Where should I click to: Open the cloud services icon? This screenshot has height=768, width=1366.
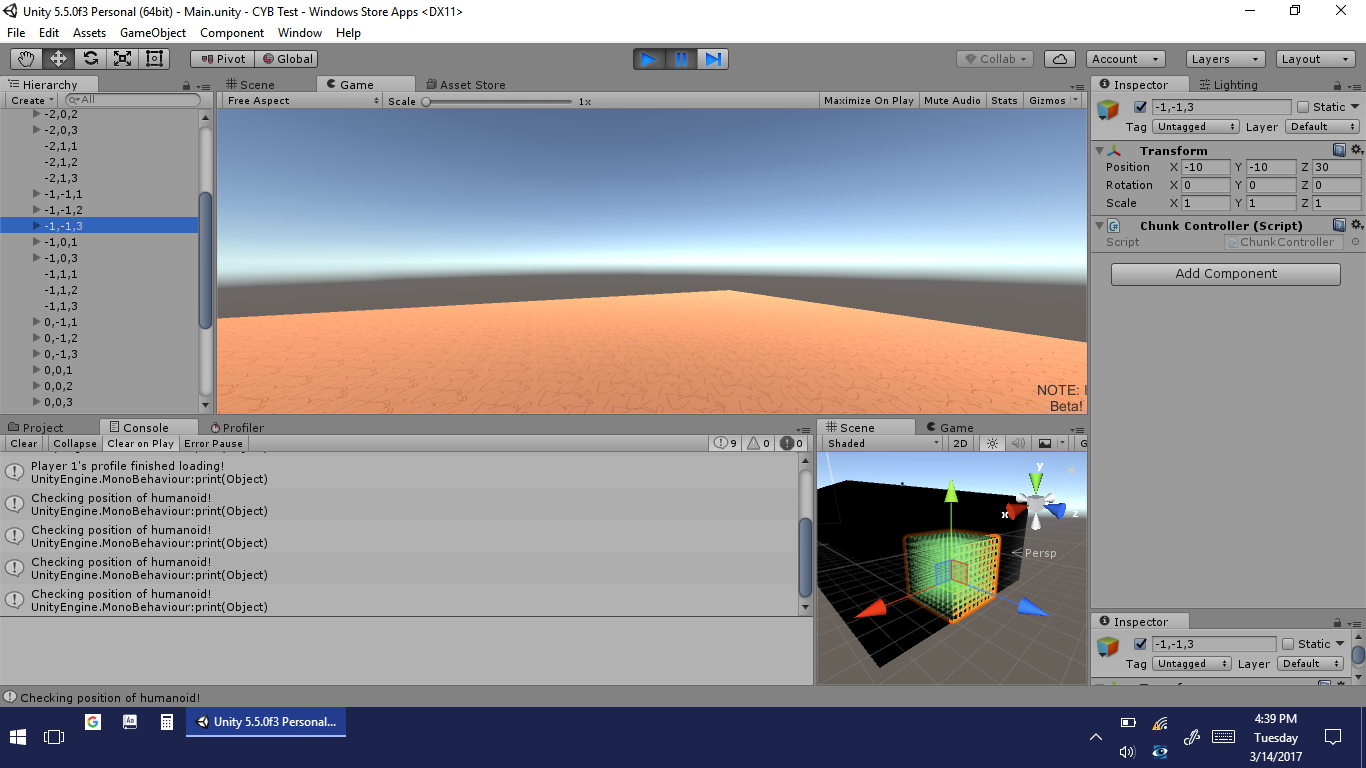tap(1059, 59)
